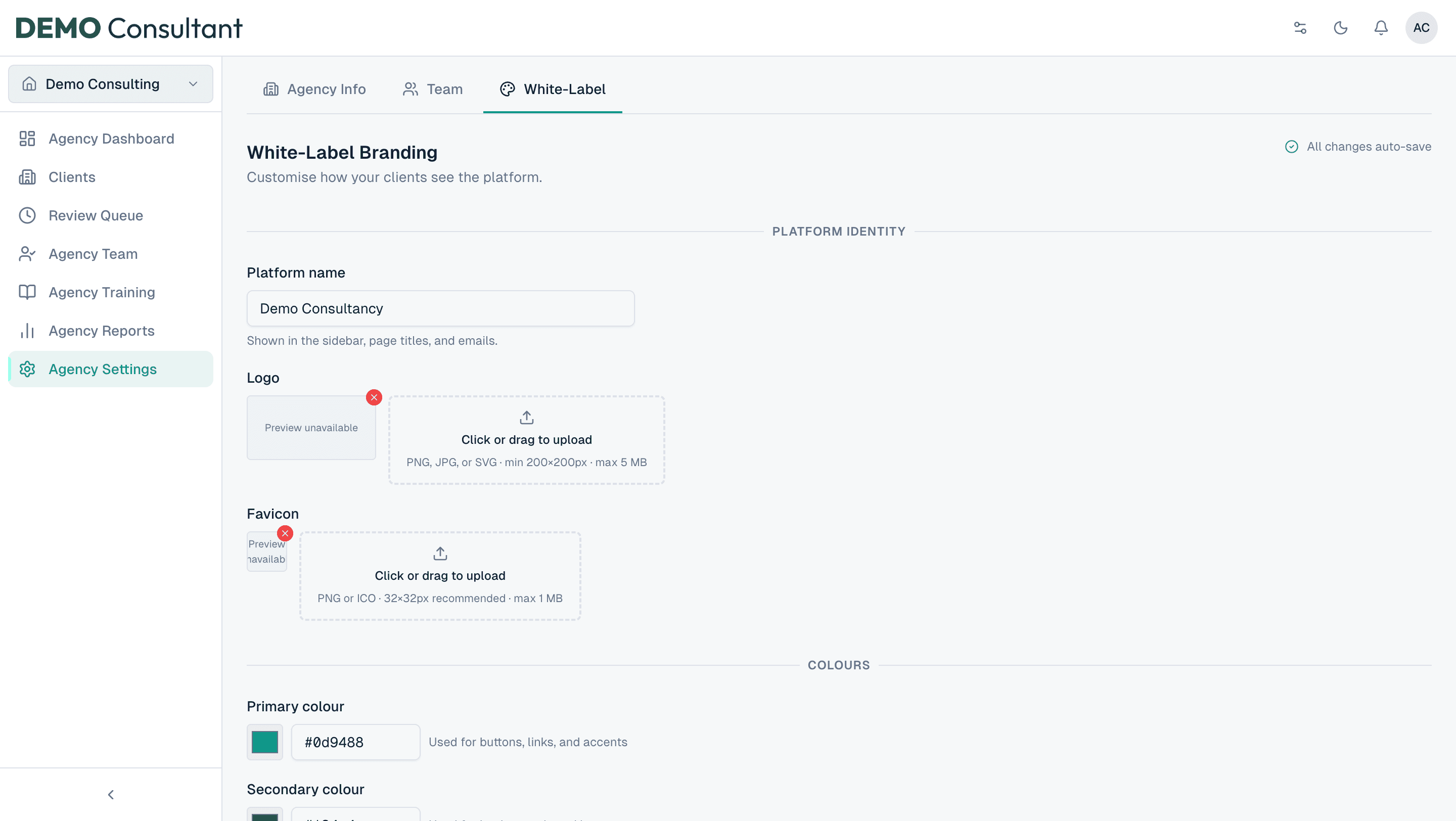Open the Clients page
Screen dimensions: 1456x821
pyautogui.click(x=111, y=177)
